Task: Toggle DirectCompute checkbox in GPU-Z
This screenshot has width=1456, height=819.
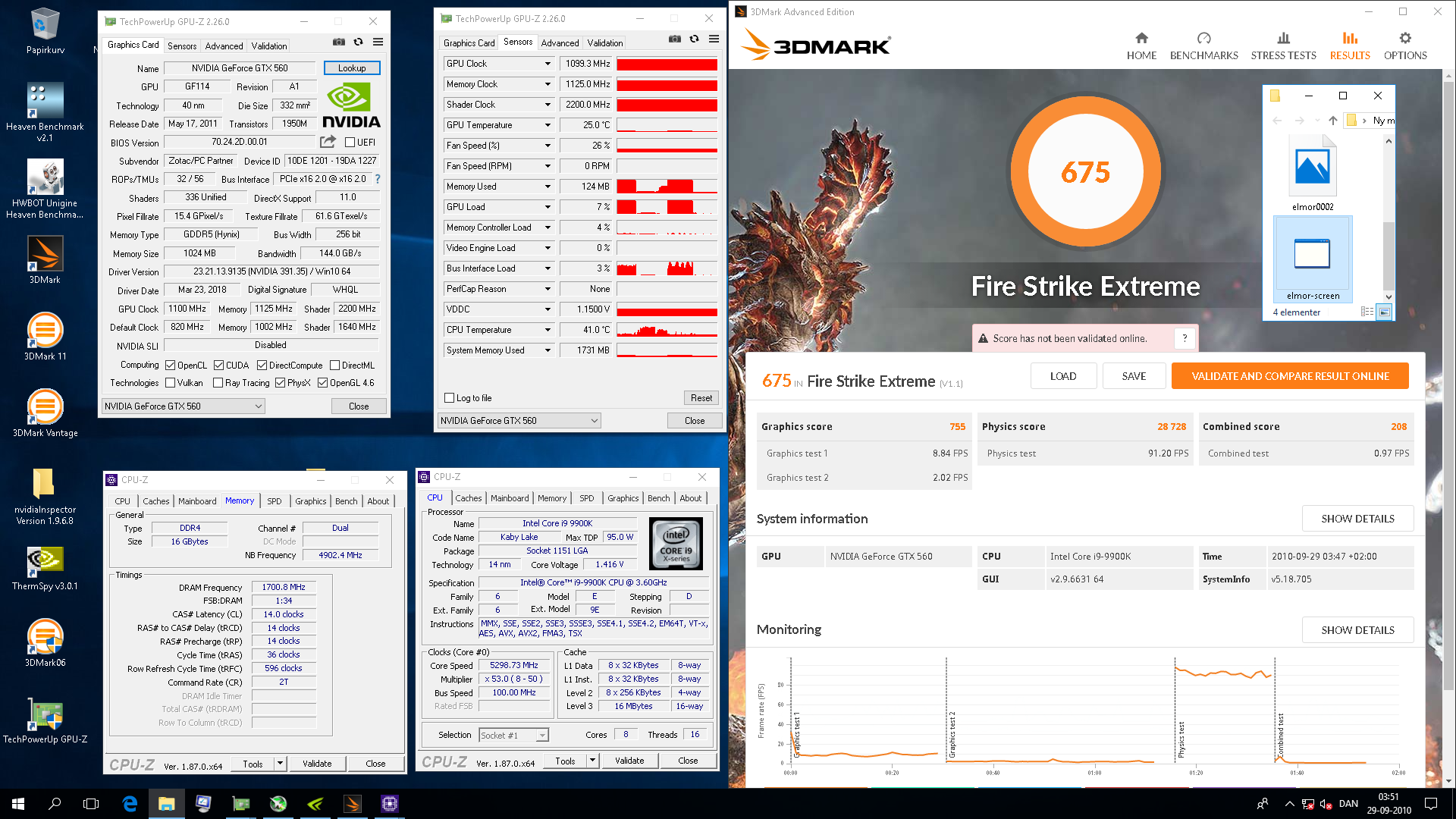Action: (262, 366)
